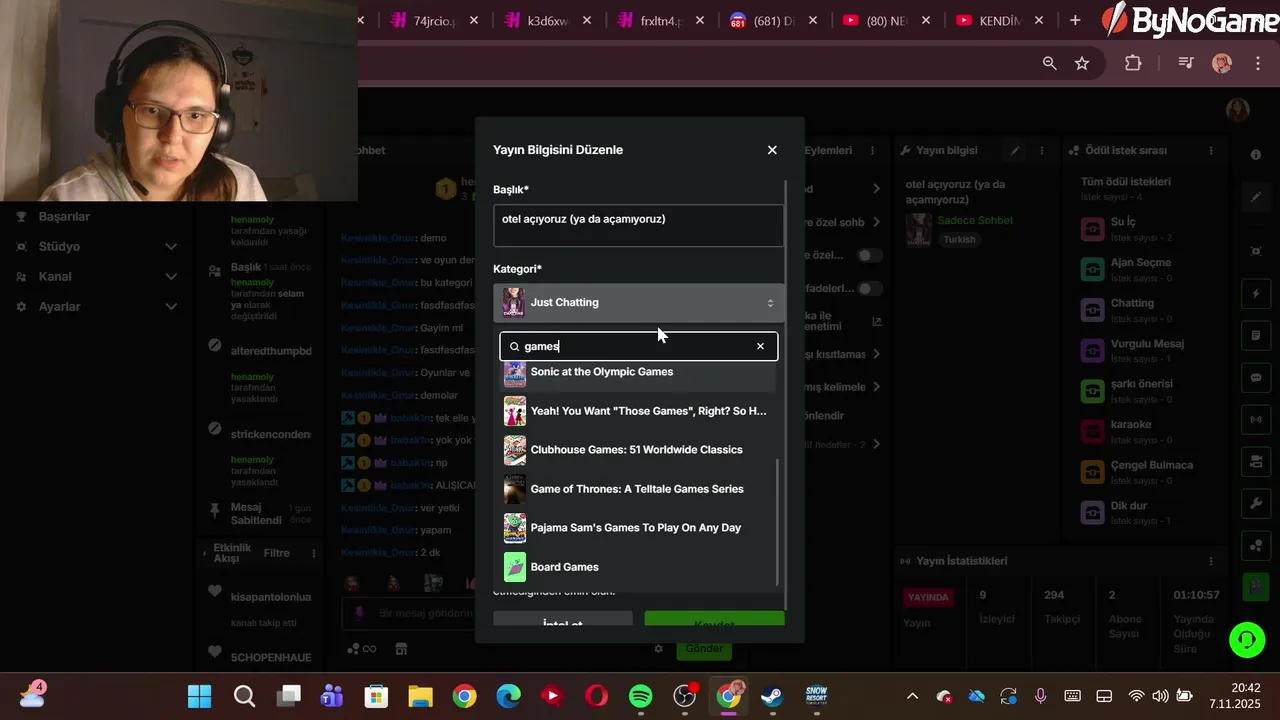1280x720 pixels.
Task: Click the wrench tools icon in the right rail
Action: coord(1256,503)
